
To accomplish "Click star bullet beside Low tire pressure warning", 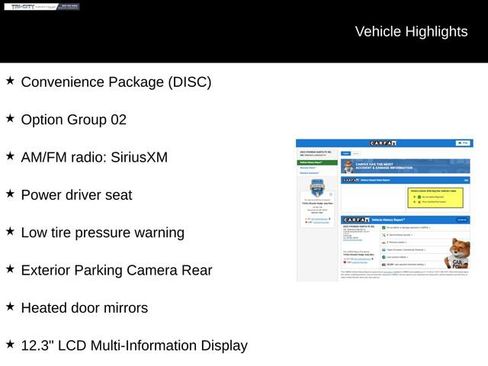I will (10, 231).
